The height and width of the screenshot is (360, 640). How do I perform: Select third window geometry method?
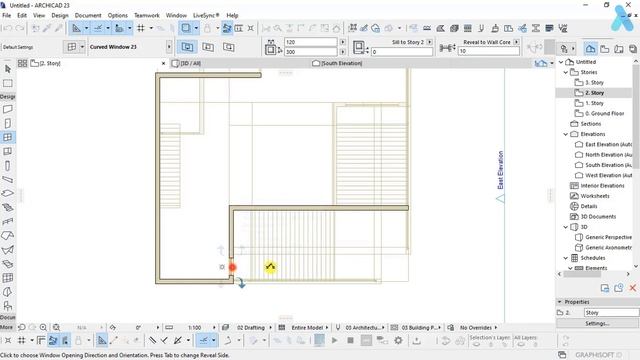[229, 47]
